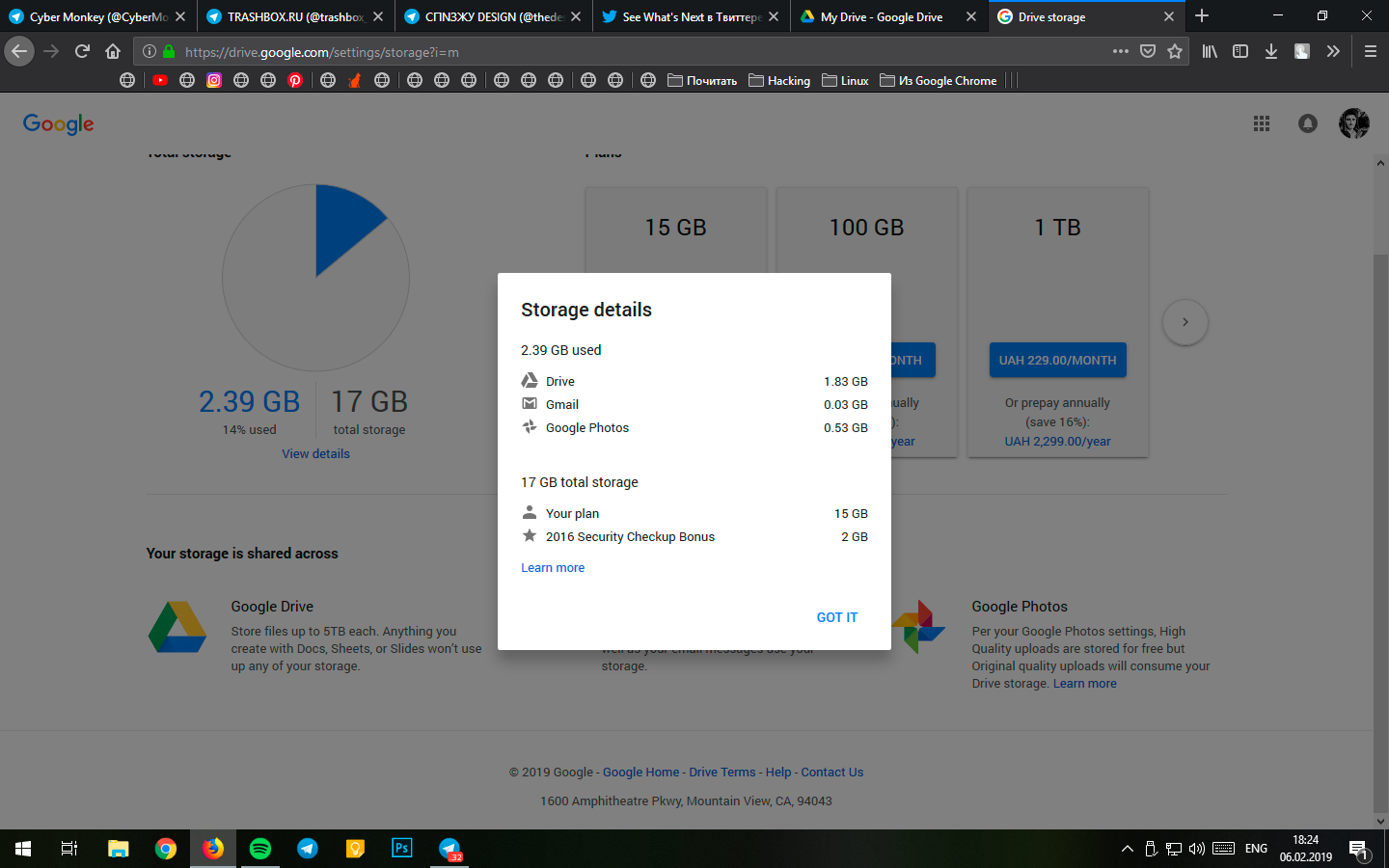The image size is (1389, 868).
Task: Click the "2016 Security Checkup Bonus" row
Action: point(694,536)
